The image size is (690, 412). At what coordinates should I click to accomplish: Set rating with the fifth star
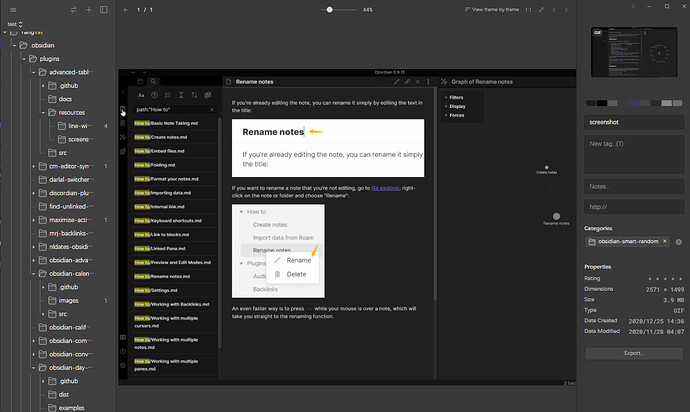pos(680,279)
